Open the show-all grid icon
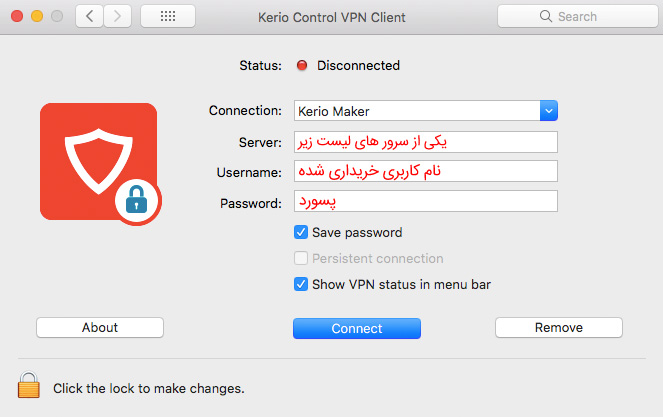 tap(168, 17)
